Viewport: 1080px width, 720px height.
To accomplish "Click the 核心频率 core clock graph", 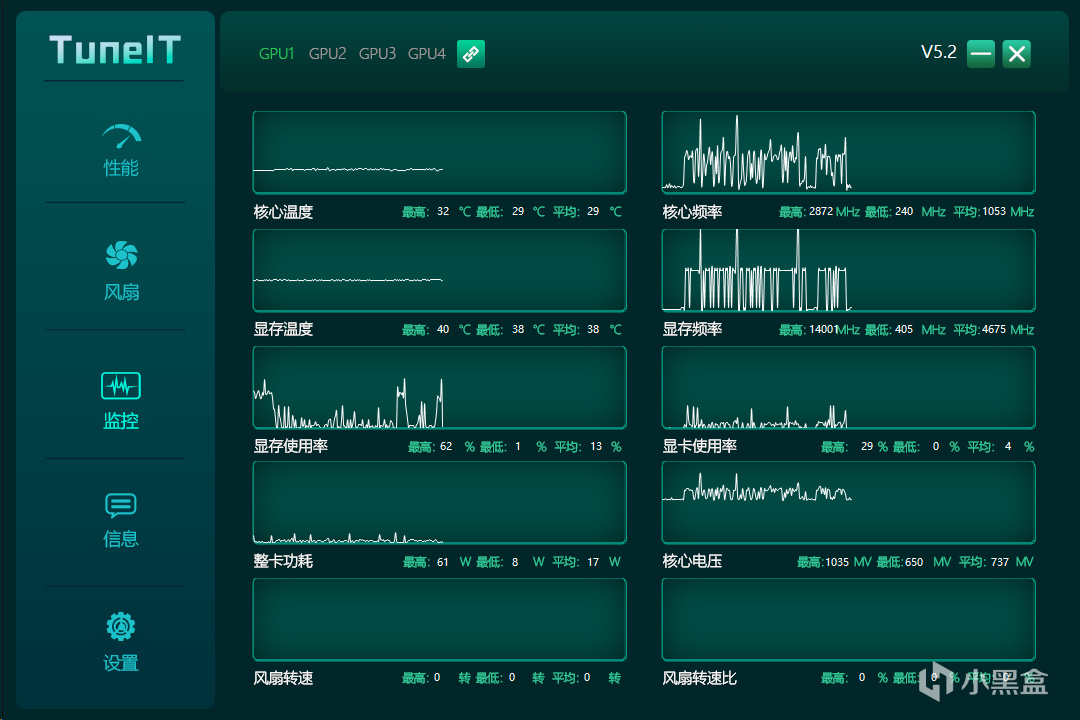I will 848,152.
